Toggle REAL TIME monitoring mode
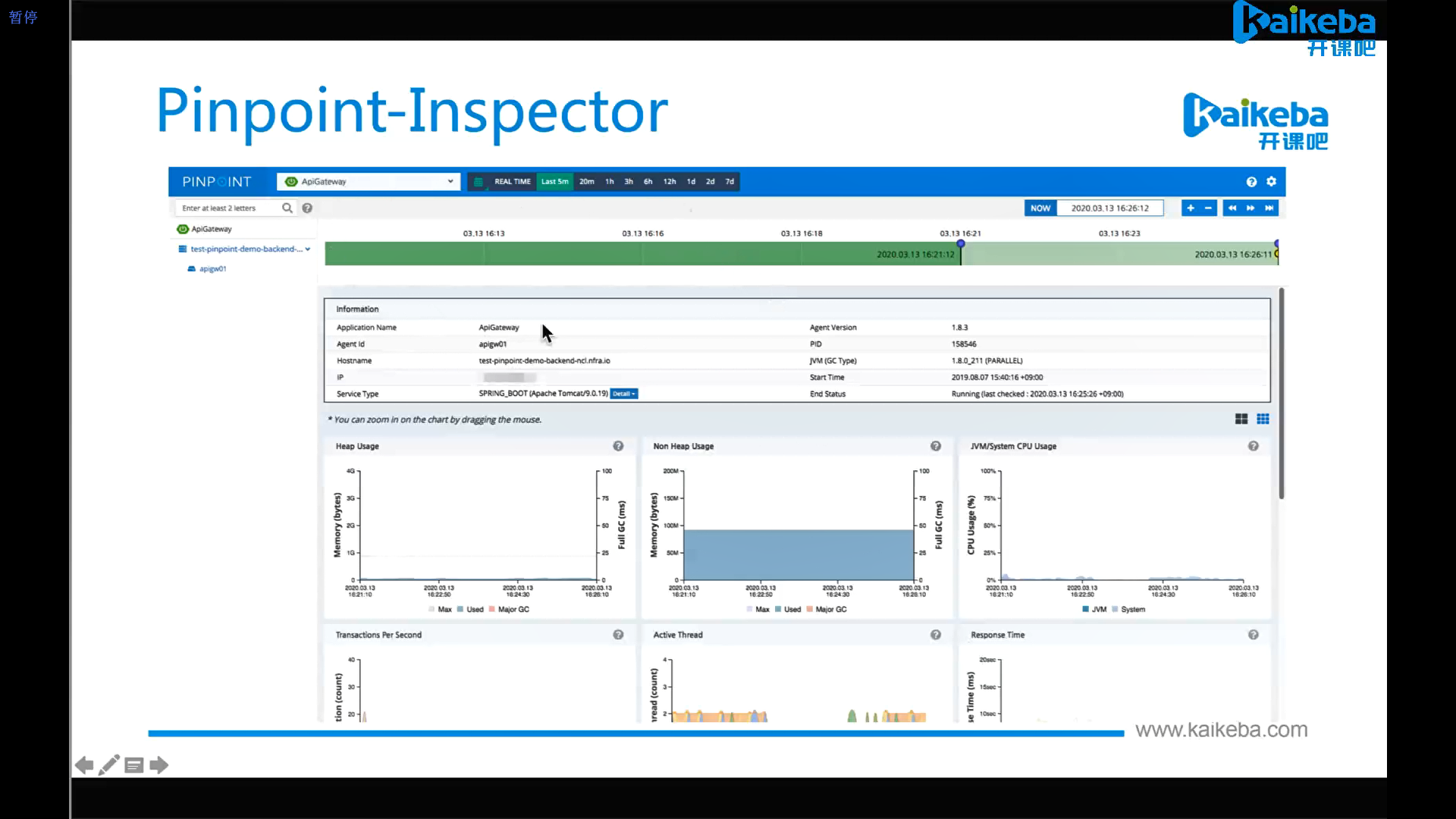 512,181
